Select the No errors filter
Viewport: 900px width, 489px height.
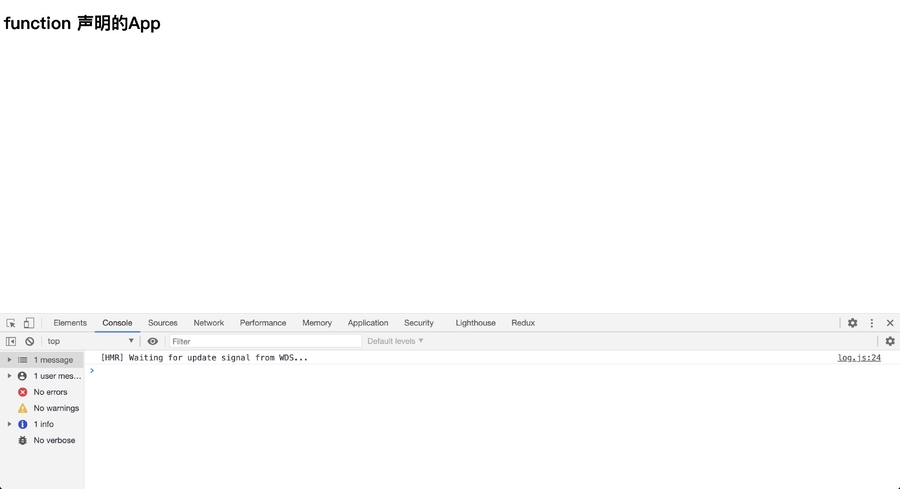[x=50, y=392]
